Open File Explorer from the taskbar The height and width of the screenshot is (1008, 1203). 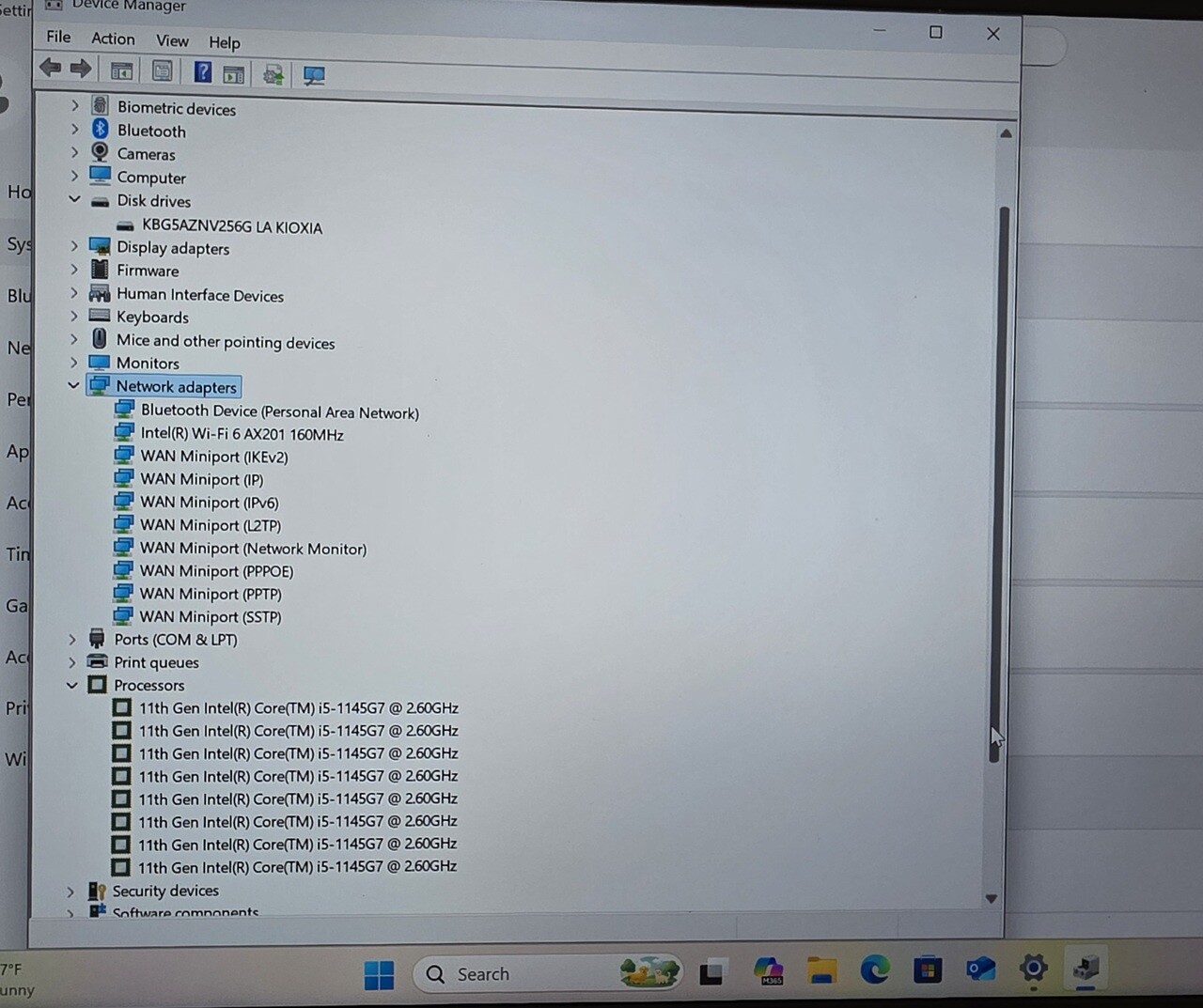click(822, 970)
